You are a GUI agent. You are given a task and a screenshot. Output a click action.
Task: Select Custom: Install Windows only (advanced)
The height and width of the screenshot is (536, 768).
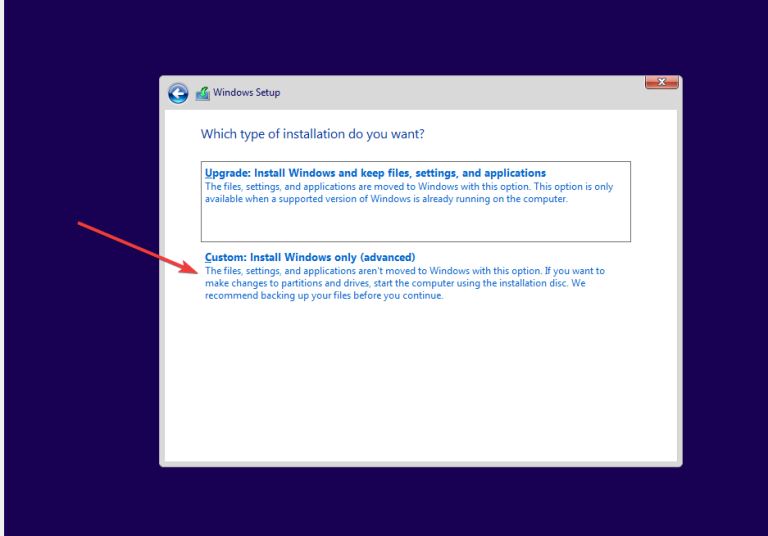[310, 257]
